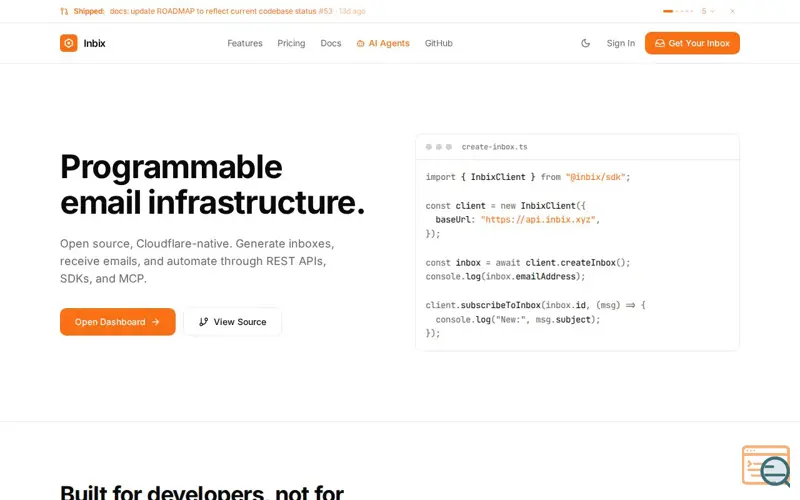Click the create-inbox.ts file name
800x500 pixels.
(494, 147)
